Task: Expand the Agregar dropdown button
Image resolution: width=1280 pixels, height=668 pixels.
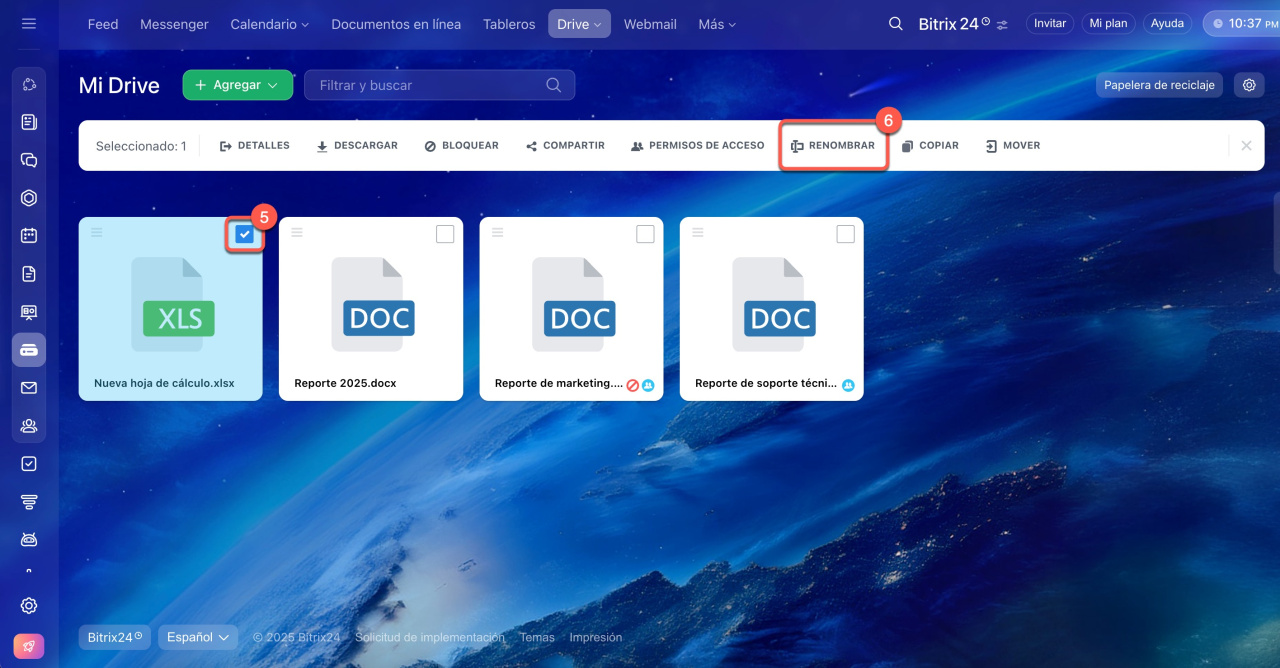Action: [x=237, y=85]
